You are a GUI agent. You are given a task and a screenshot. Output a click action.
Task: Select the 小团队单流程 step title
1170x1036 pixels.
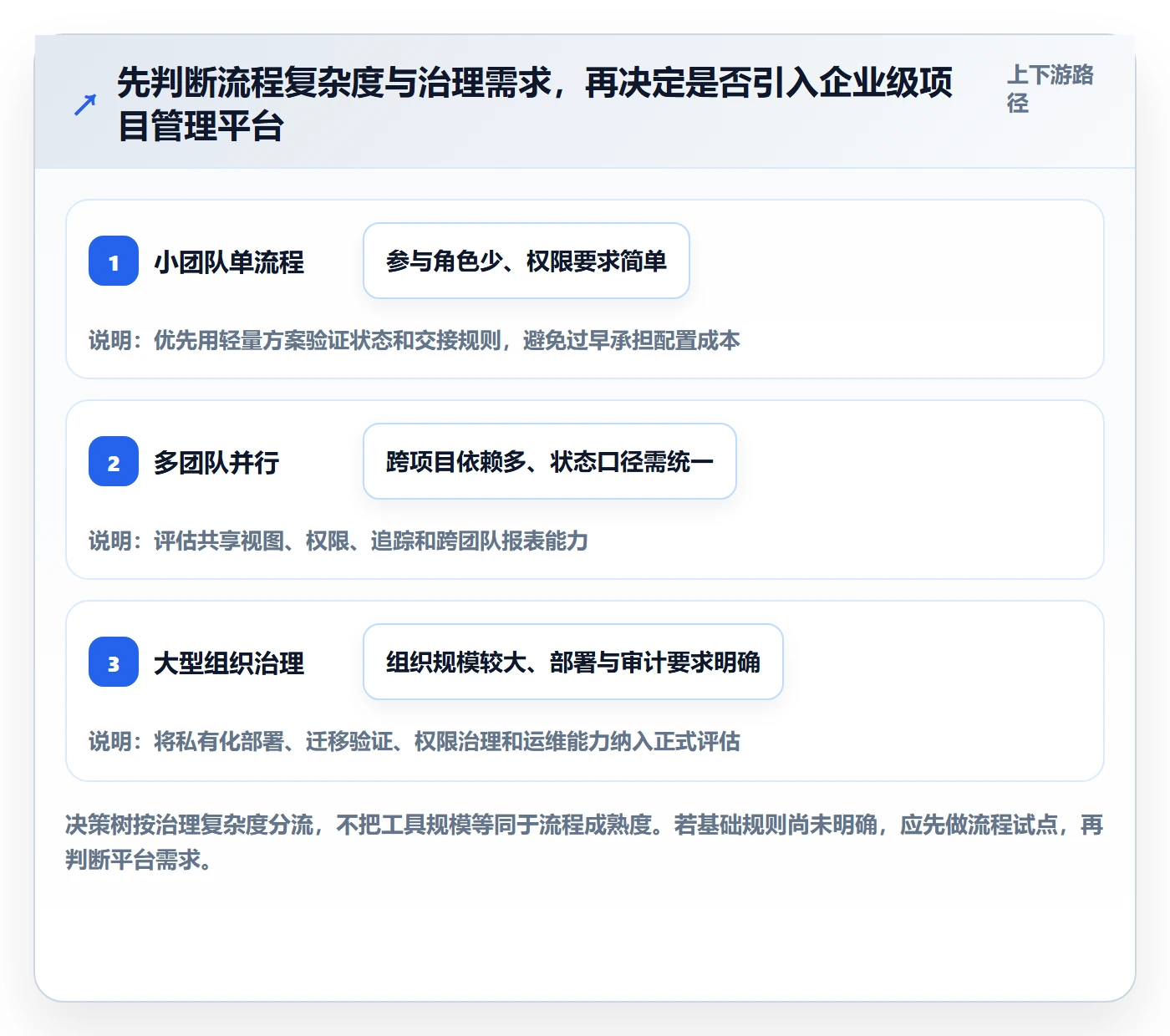[229, 262]
